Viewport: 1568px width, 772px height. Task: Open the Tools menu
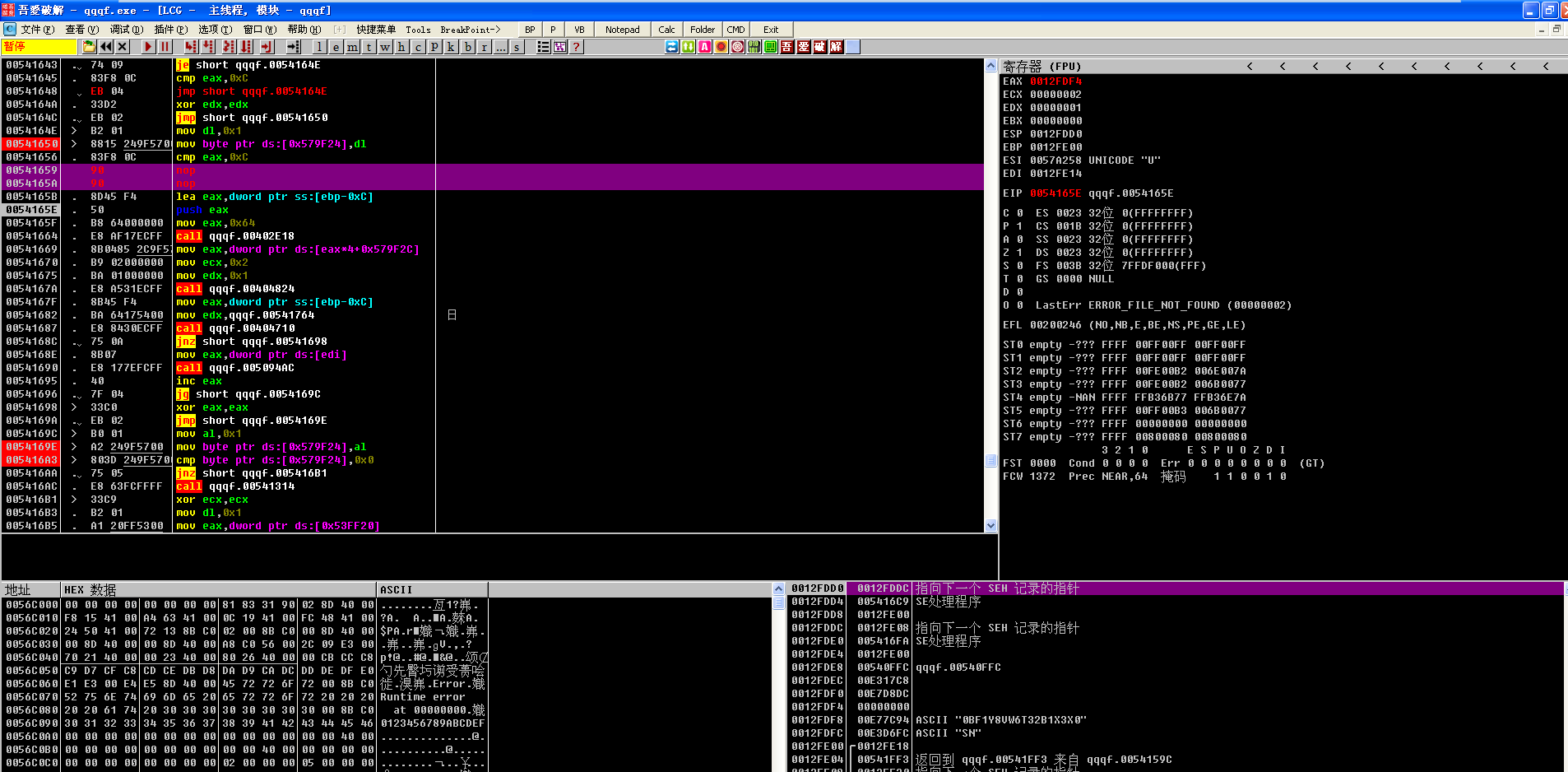pos(418,30)
